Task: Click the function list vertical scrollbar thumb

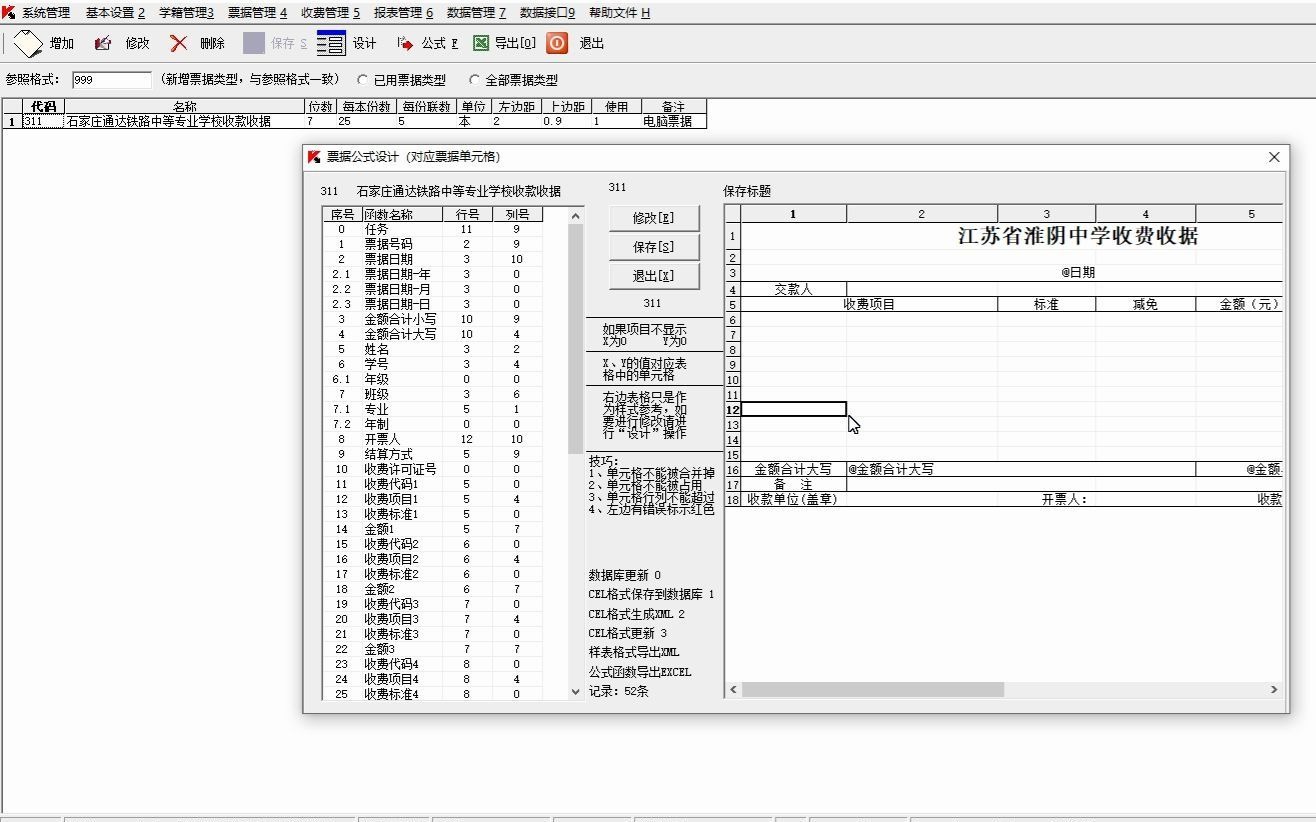Action: pyautogui.click(x=575, y=340)
